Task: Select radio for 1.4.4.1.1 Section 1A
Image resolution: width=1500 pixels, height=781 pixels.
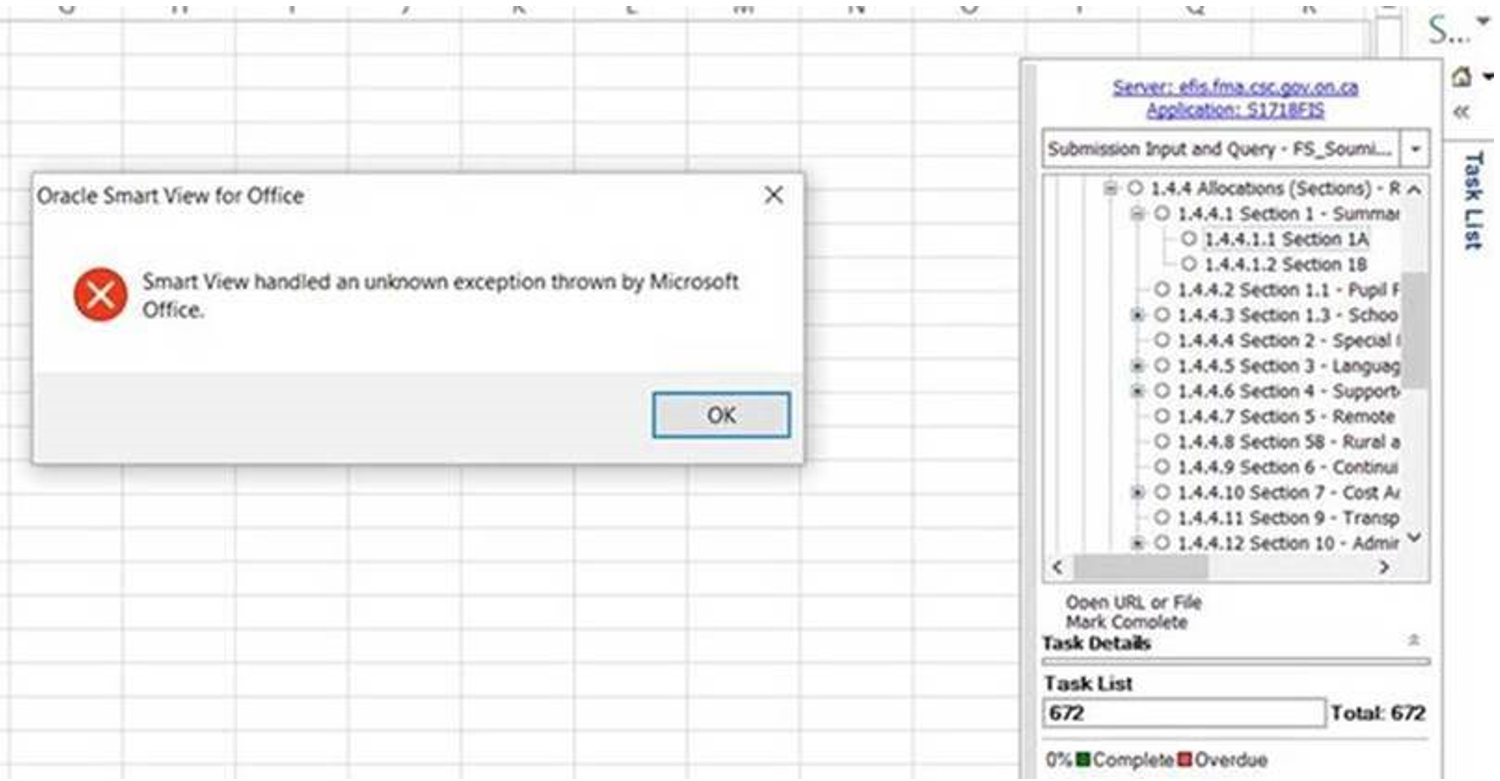Action: point(1188,239)
